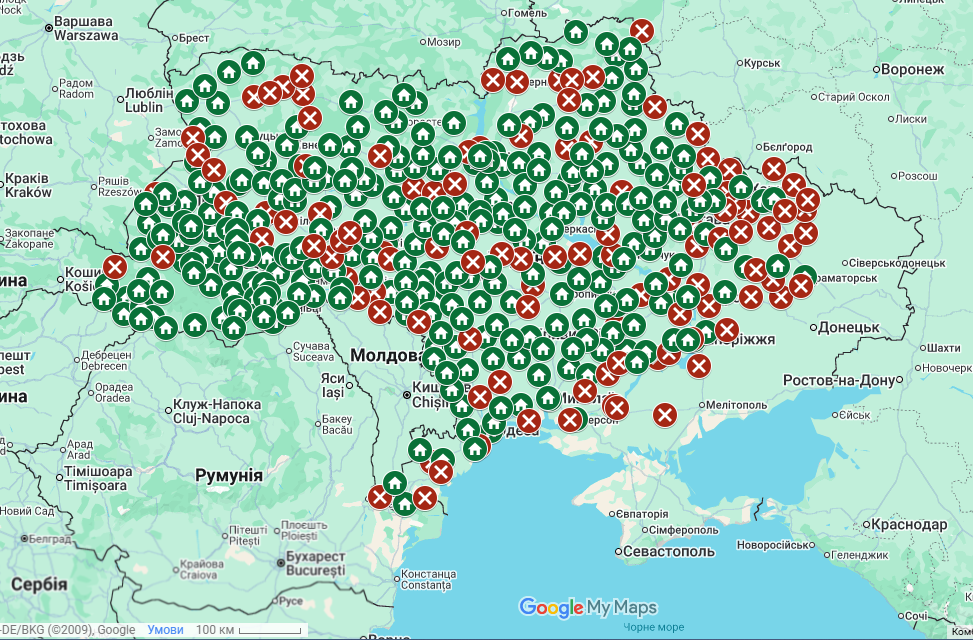973x640 pixels.
Task: Click the Бухарест București city label
Action: point(315,564)
